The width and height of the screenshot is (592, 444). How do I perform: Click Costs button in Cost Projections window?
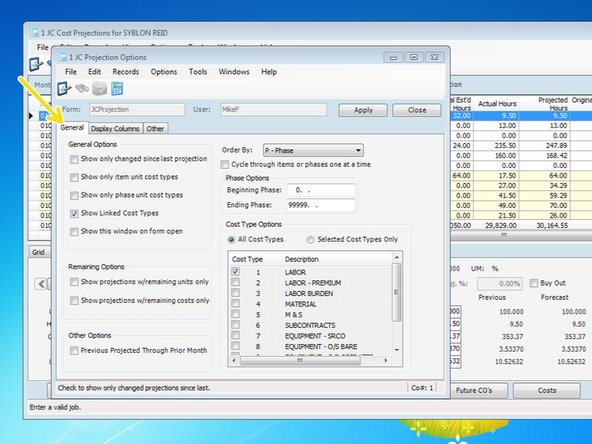pyautogui.click(x=547, y=390)
